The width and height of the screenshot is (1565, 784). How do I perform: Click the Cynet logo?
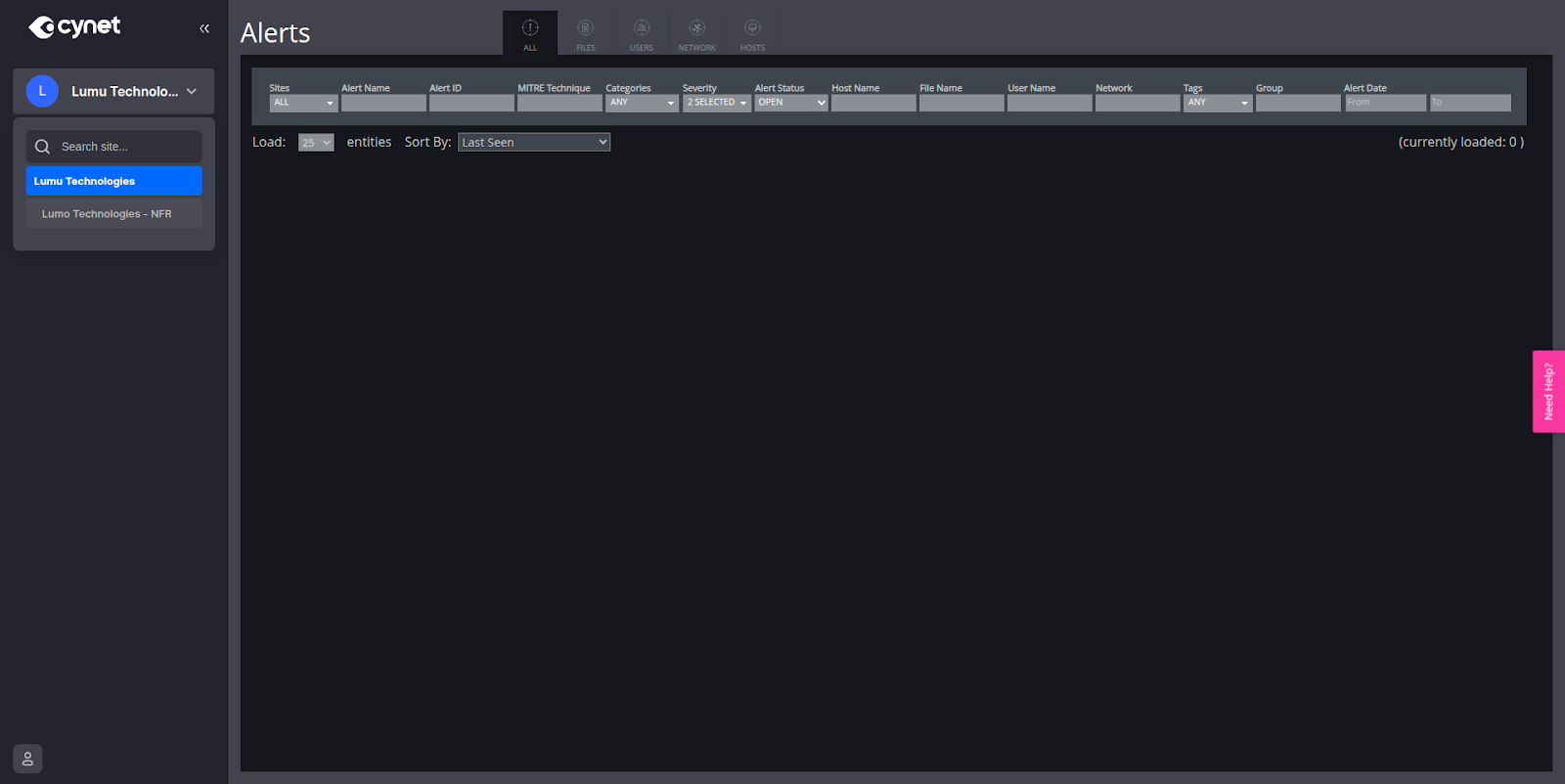pos(74,26)
